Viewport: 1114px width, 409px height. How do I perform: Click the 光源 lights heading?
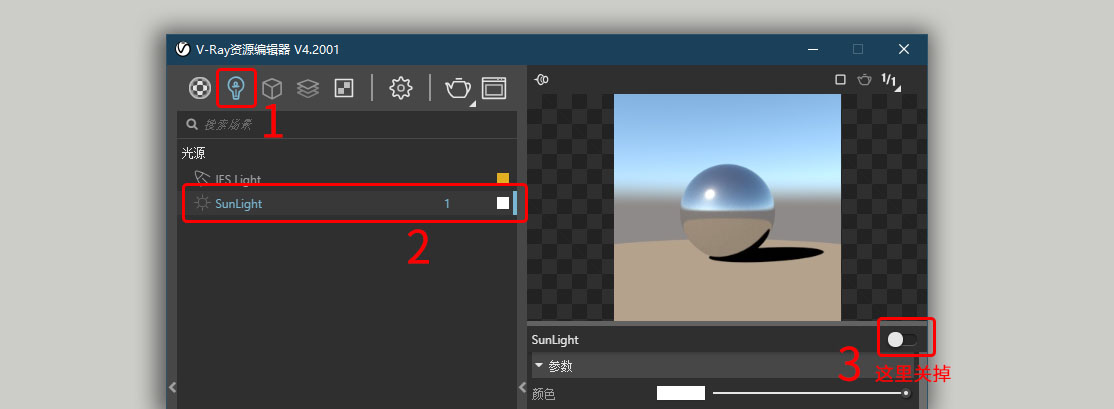193,153
